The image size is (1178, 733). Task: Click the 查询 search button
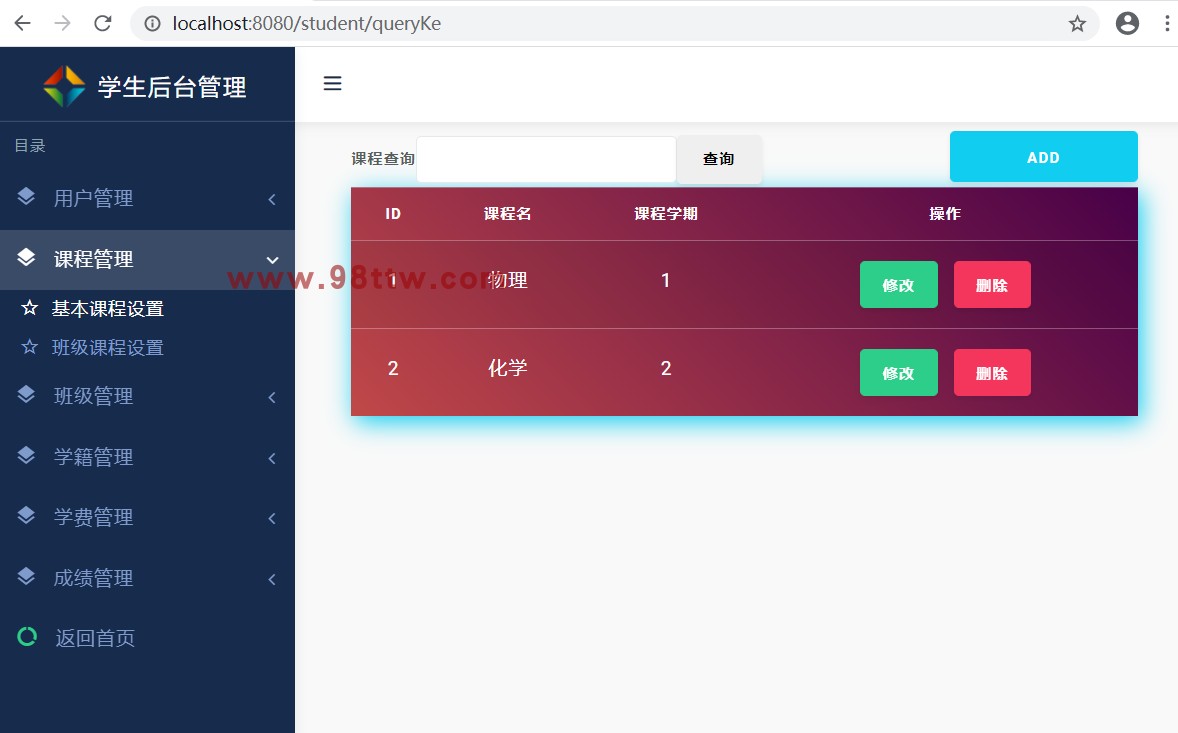[719, 158]
